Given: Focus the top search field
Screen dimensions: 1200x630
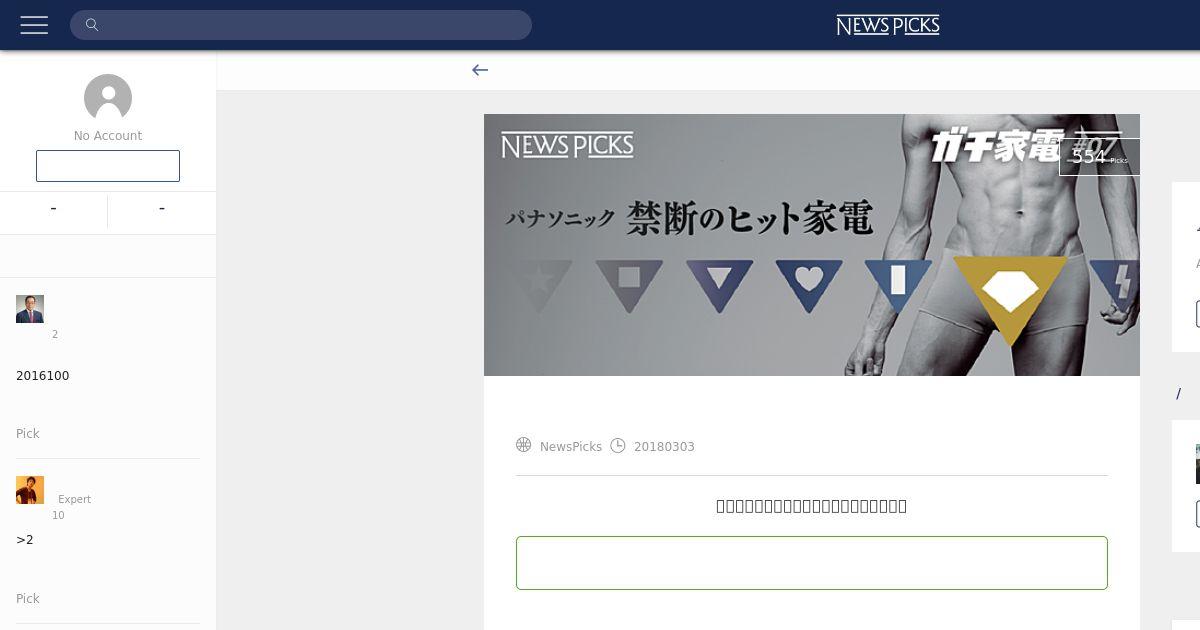Looking at the screenshot, I should tap(300, 25).
